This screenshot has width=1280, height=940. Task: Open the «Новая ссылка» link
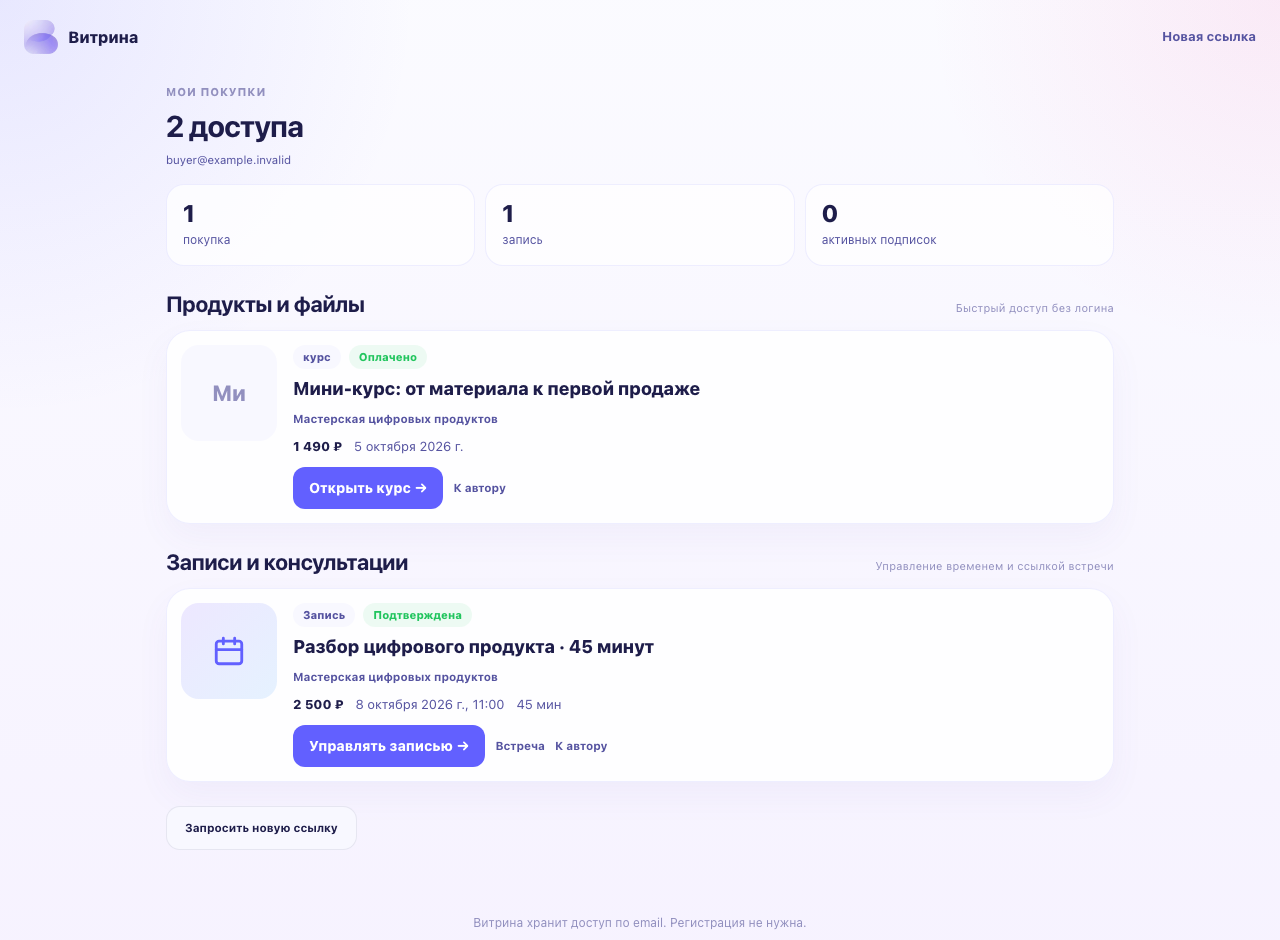[1208, 37]
